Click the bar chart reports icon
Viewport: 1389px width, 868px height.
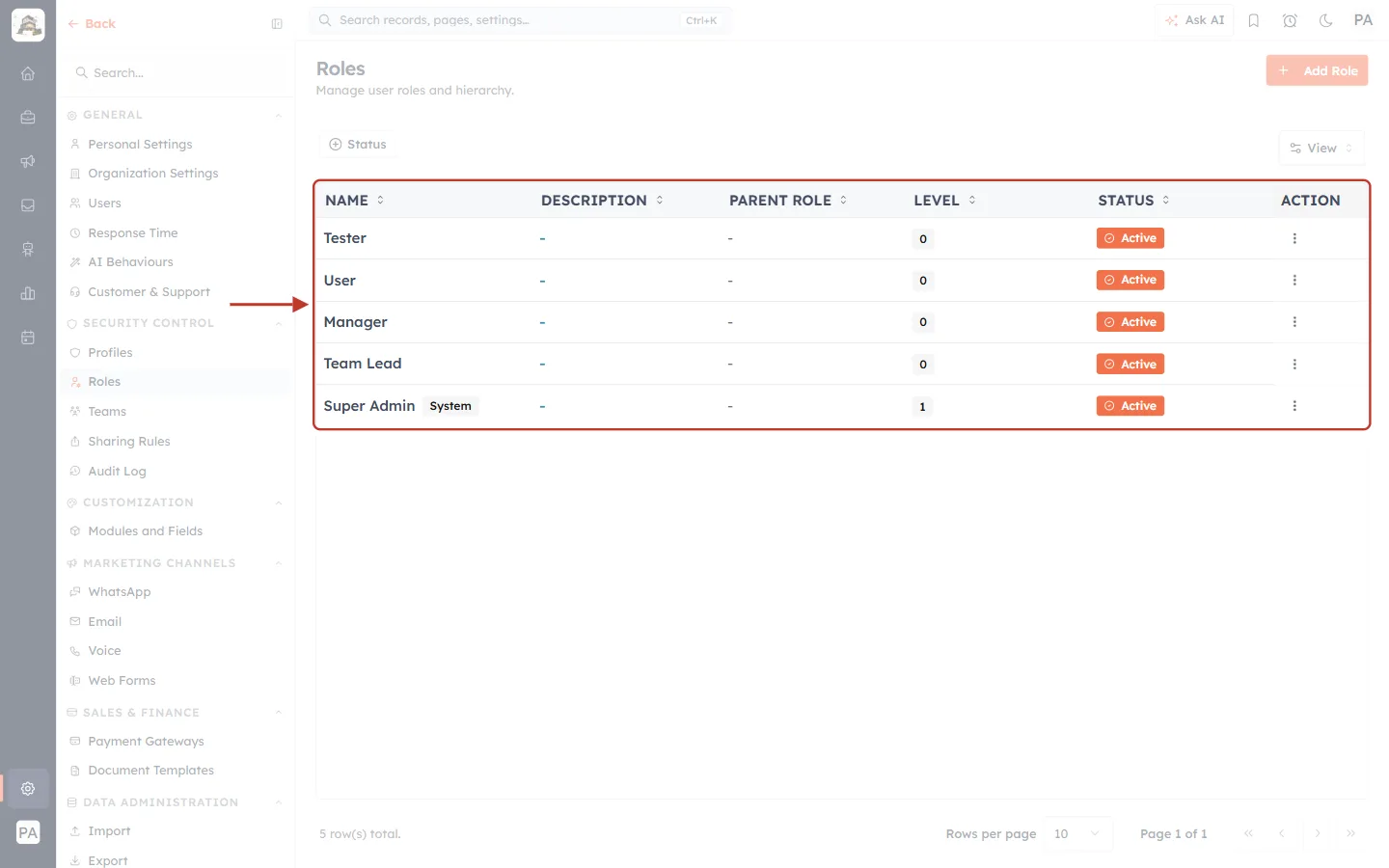click(x=28, y=293)
